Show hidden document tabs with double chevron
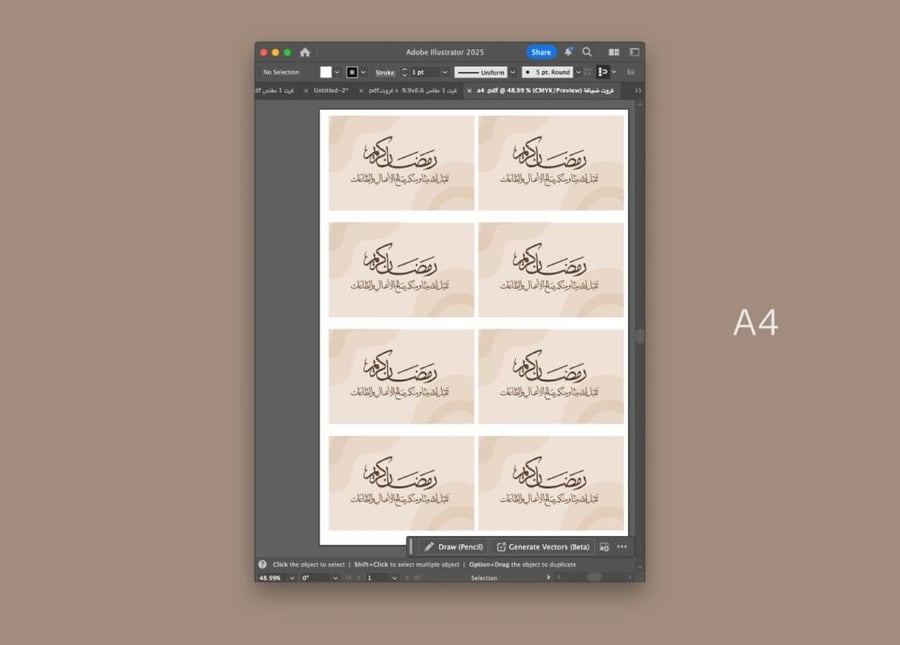The width and height of the screenshot is (900, 645). [638, 91]
